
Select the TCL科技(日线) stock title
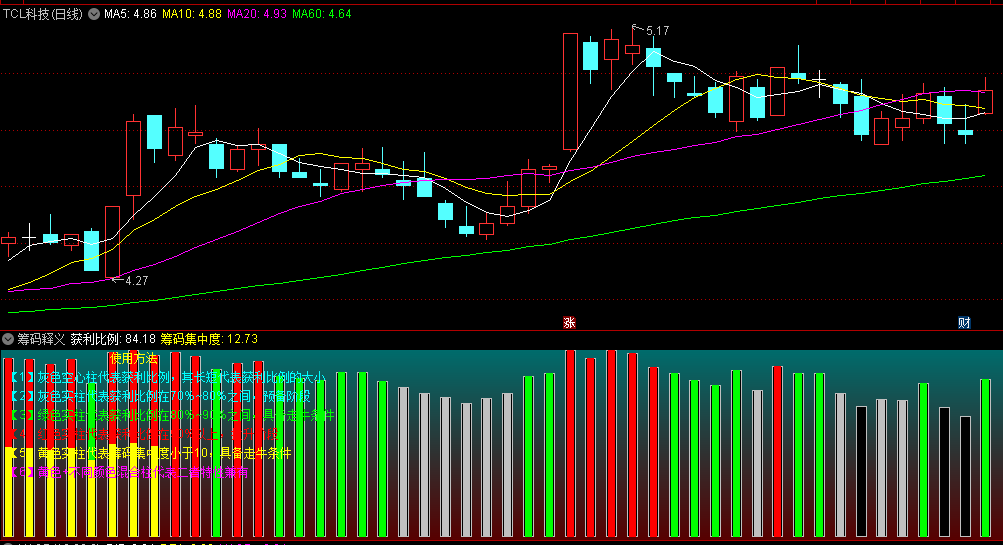tap(43, 14)
